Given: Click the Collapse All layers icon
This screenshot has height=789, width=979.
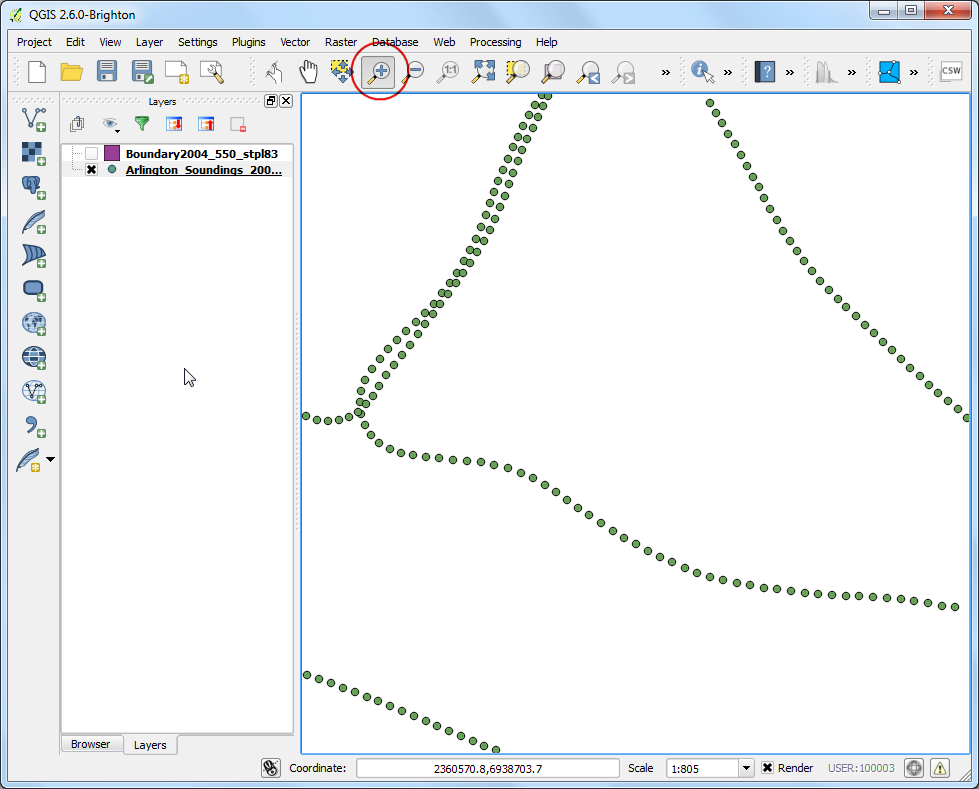Looking at the screenshot, I should point(206,124).
